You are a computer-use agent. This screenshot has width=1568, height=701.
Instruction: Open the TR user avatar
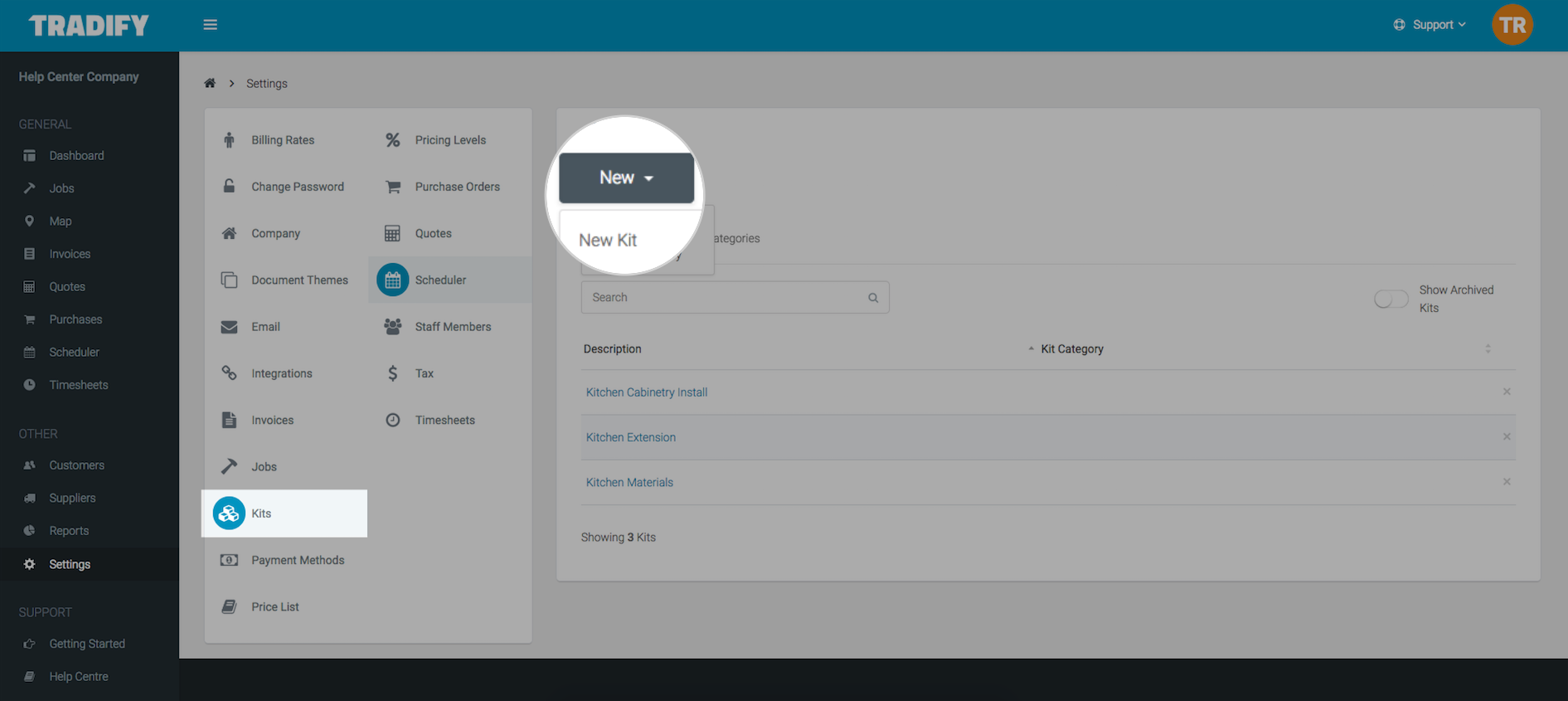pyautogui.click(x=1512, y=25)
